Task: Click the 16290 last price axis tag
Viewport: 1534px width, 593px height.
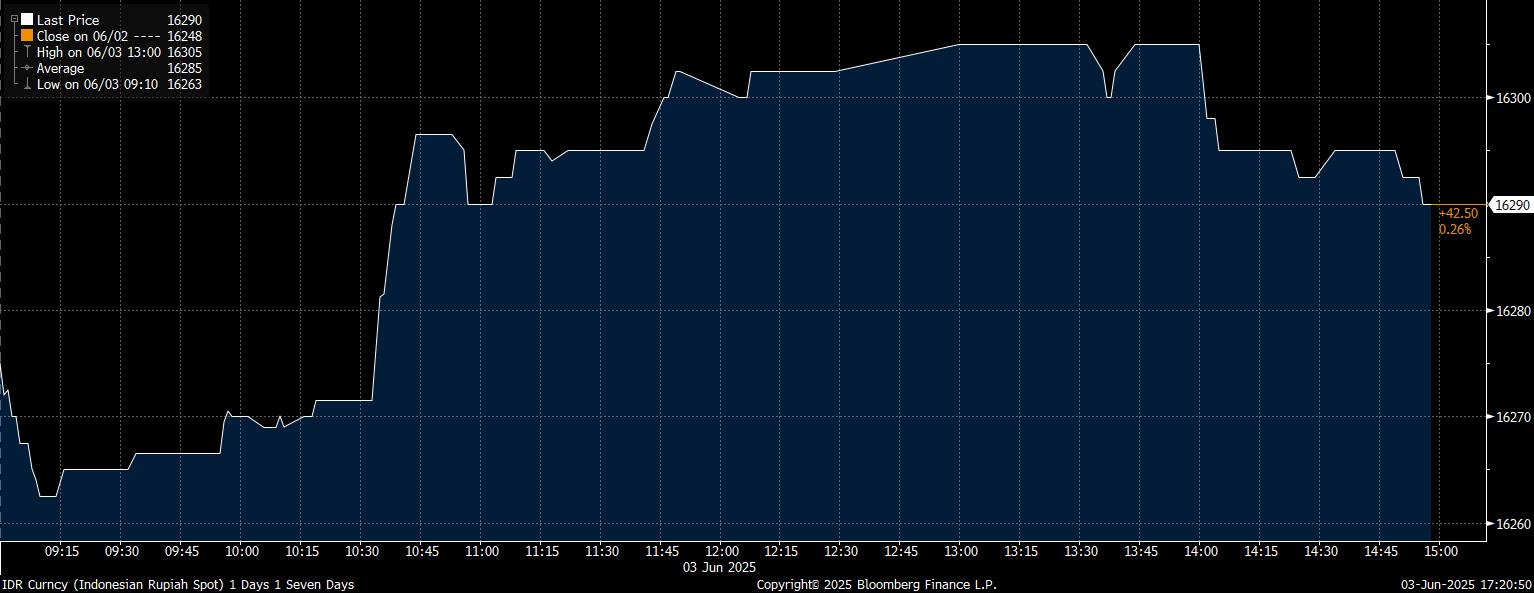Action: coord(1510,205)
